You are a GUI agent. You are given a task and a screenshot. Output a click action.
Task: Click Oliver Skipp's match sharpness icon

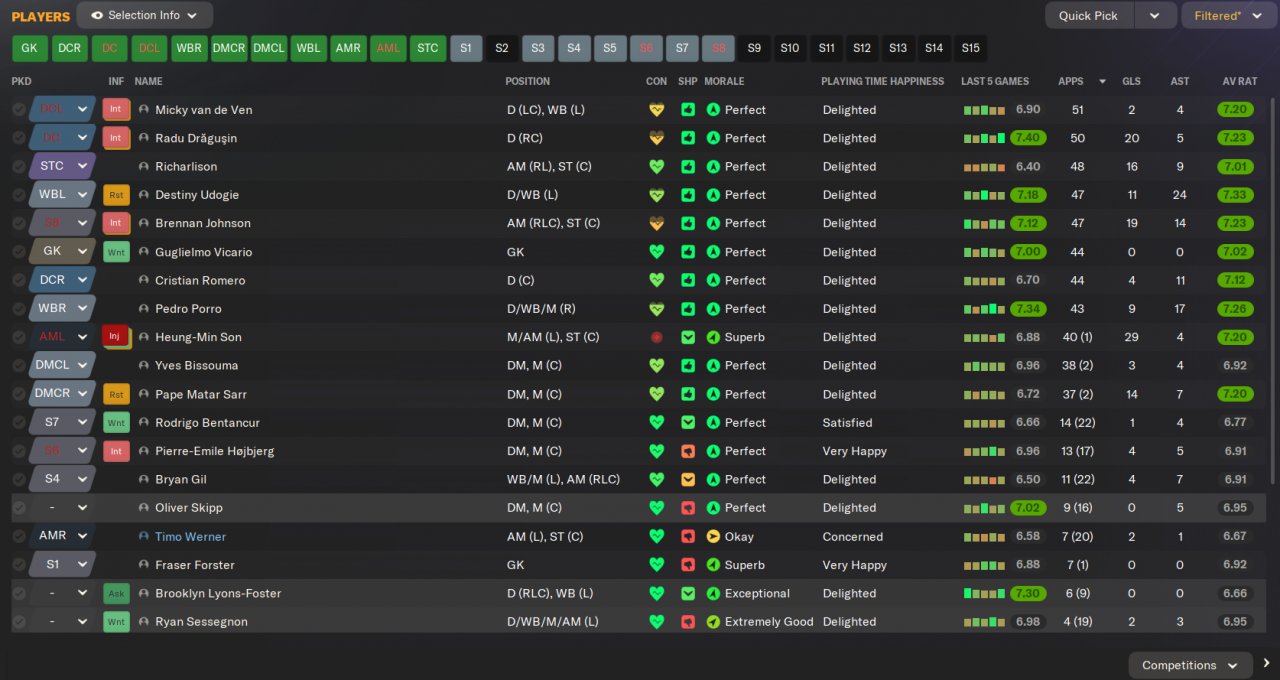(x=688, y=508)
